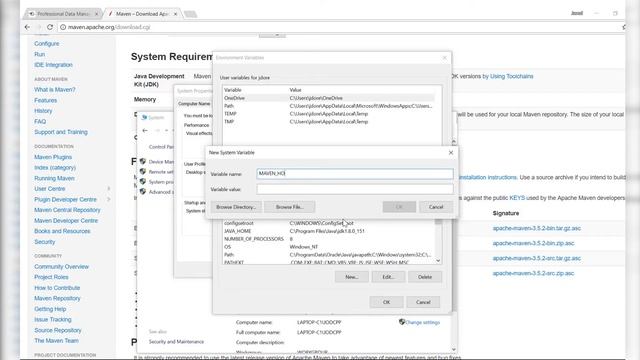This screenshot has width=640, height=360.
Task: Click the site info icon in address bar
Action: (63, 27)
